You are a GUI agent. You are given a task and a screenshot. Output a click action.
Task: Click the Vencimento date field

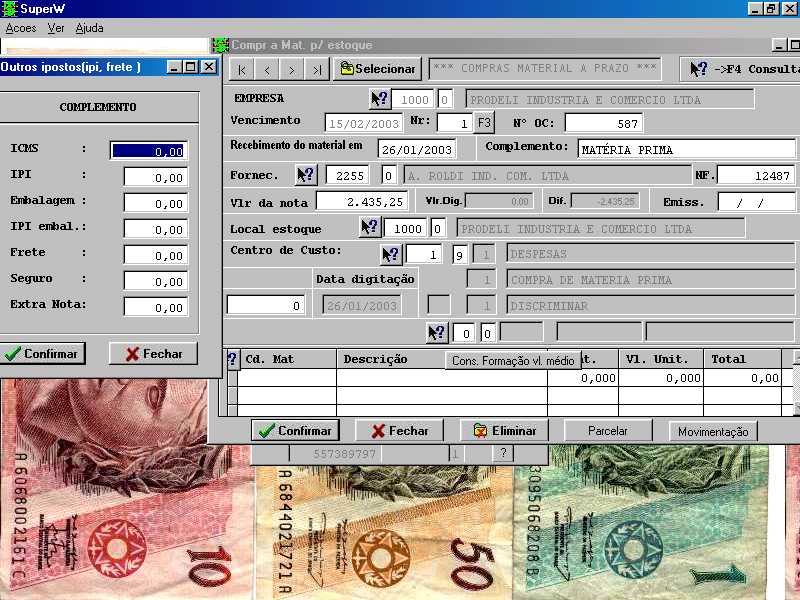[x=364, y=123]
